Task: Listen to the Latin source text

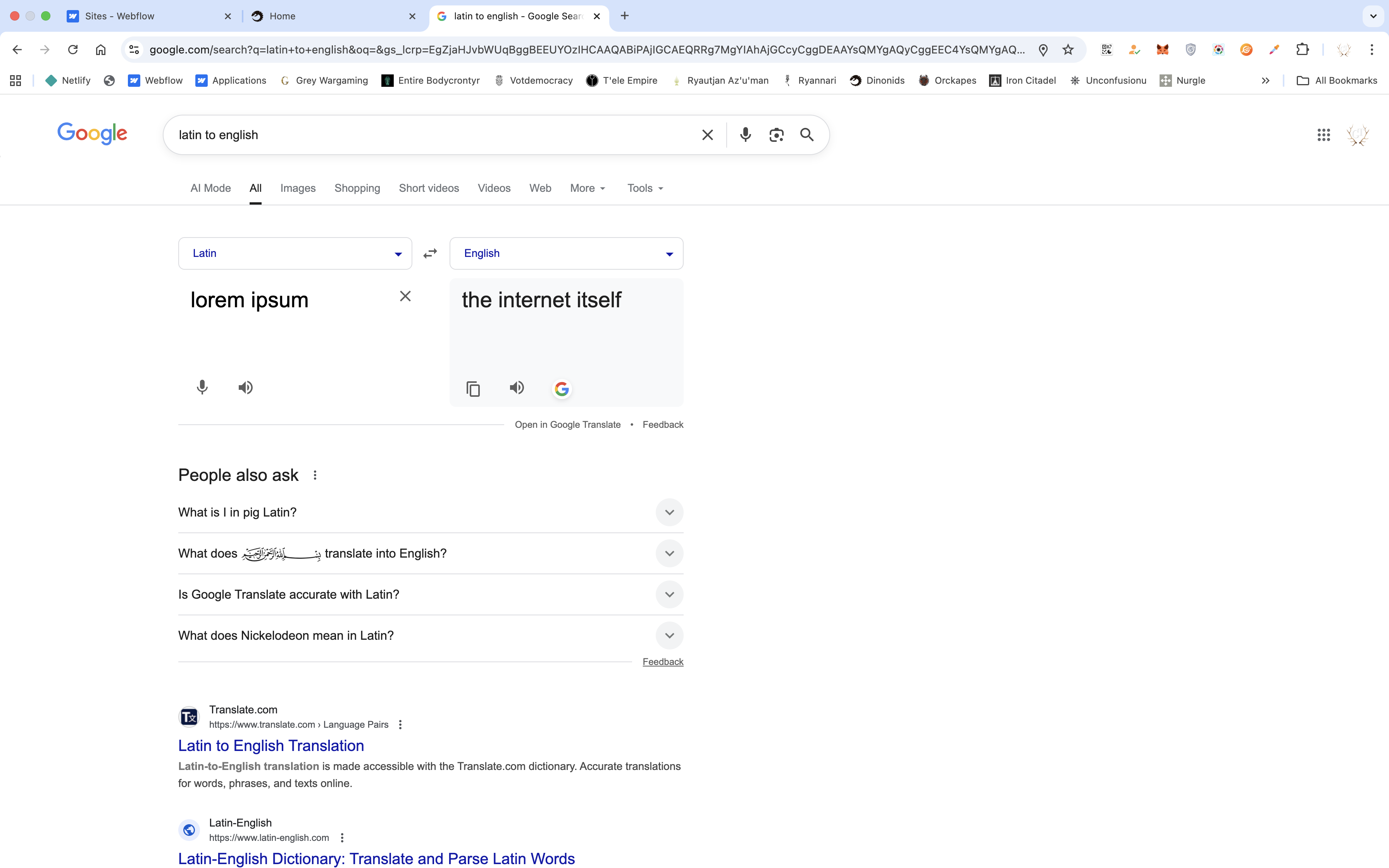Action: click(x=246, y=387)
